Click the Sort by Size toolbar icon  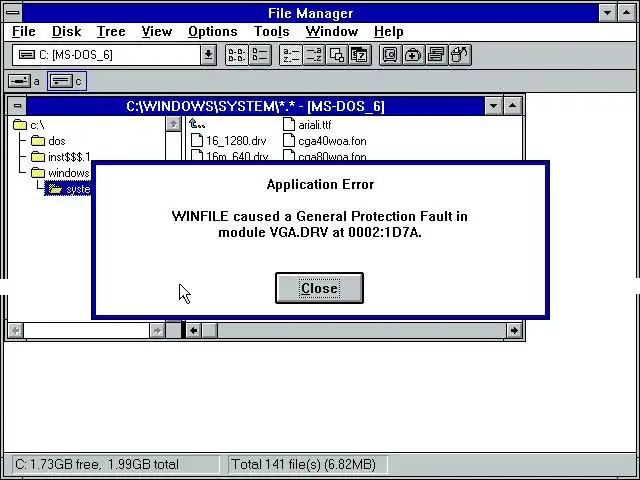tap(337, 55)
